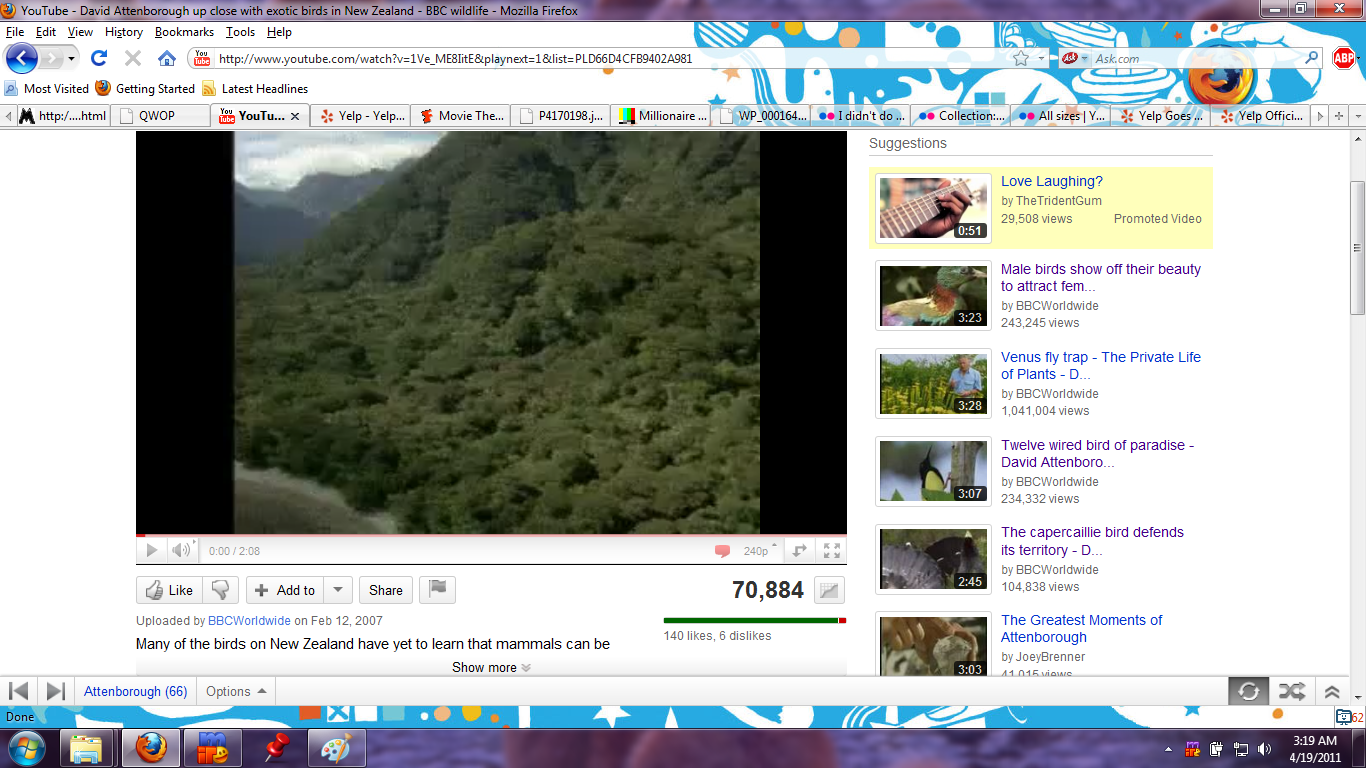Click the system tray volume icon
This screenshot has height=768, width=1366.
(x=1266, y=748)
